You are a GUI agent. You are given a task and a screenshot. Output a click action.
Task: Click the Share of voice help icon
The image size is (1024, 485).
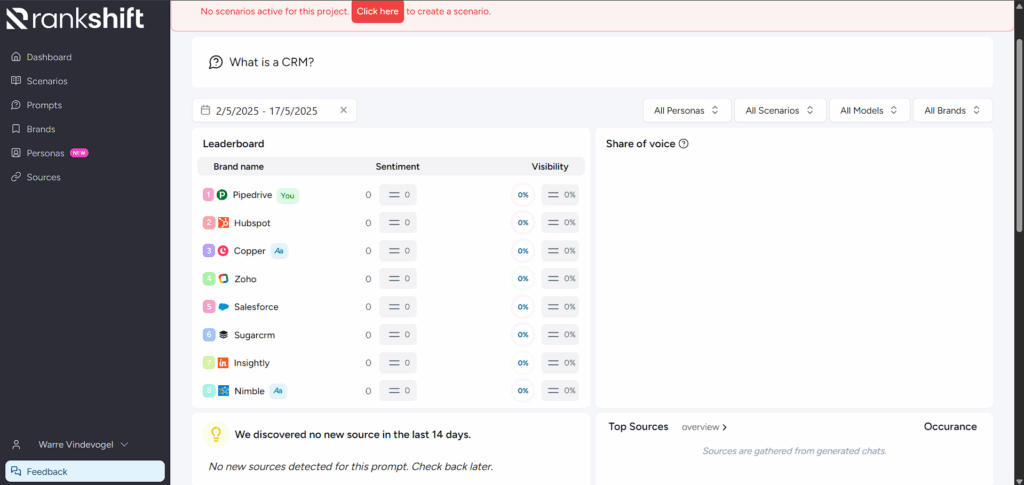point(684,144)
